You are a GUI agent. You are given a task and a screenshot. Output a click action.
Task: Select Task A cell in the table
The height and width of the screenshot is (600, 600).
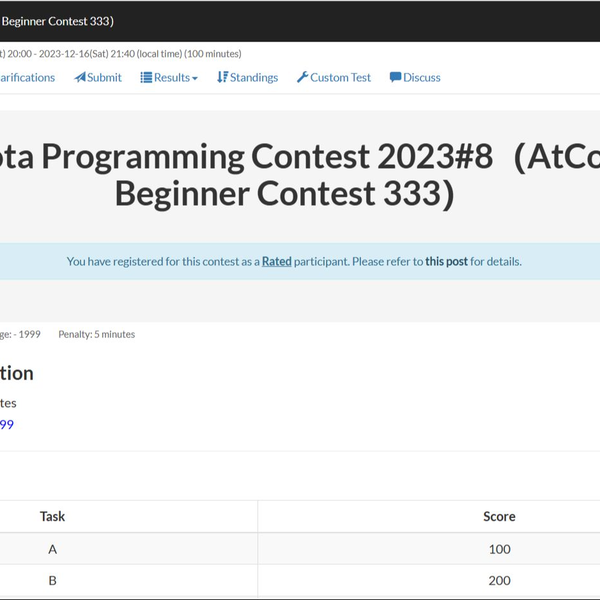pos(53,549)
